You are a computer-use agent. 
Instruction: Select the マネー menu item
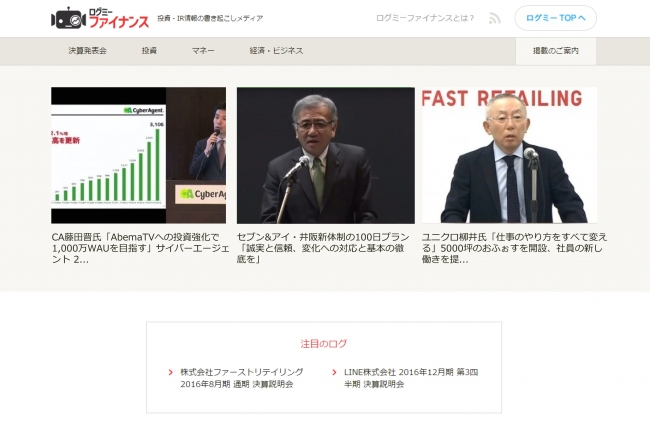(x=203, y=51)
